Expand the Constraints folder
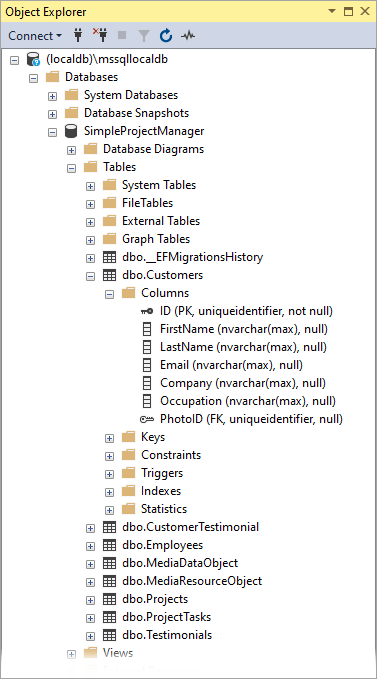This screenshot has height=679, width=377. coord(109,456)
